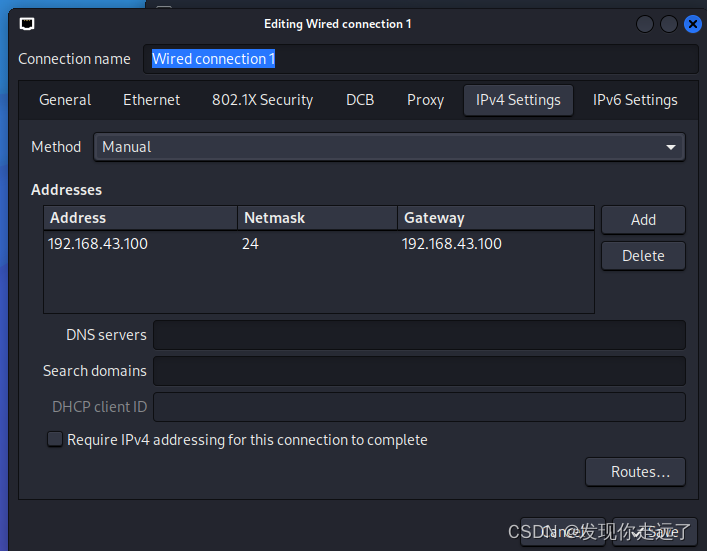
Task: Select the netmask cell showing 24
Action: (x=250, y=244)
